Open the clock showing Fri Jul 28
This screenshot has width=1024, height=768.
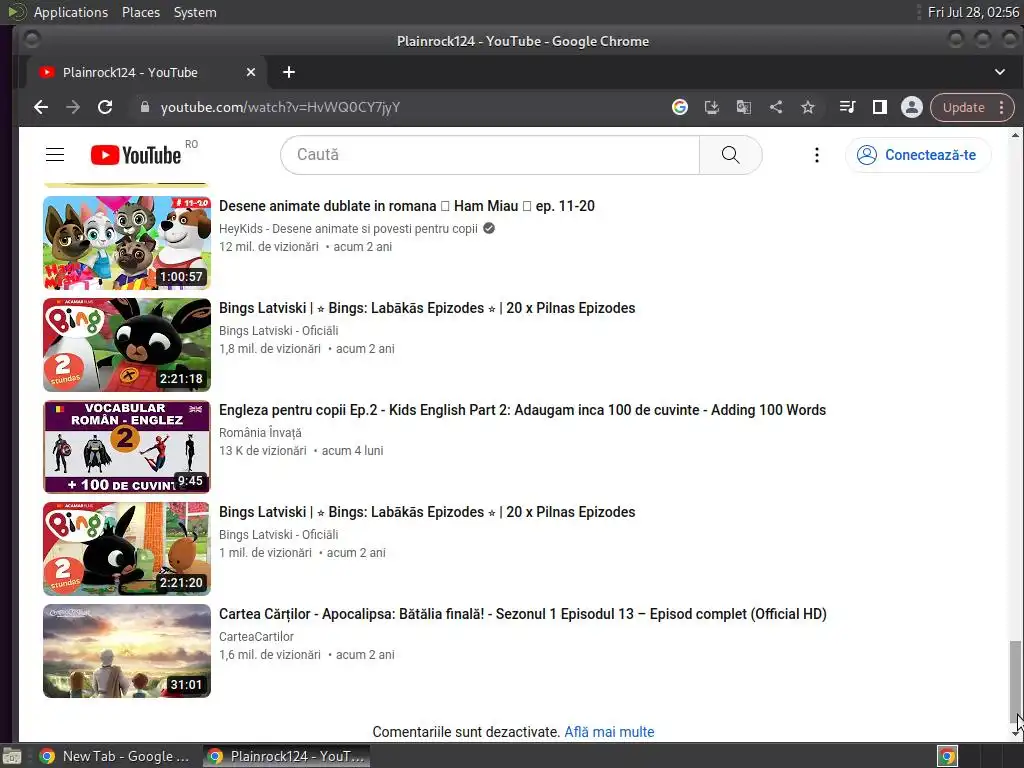pyautogui.click(x=973, y=12)
